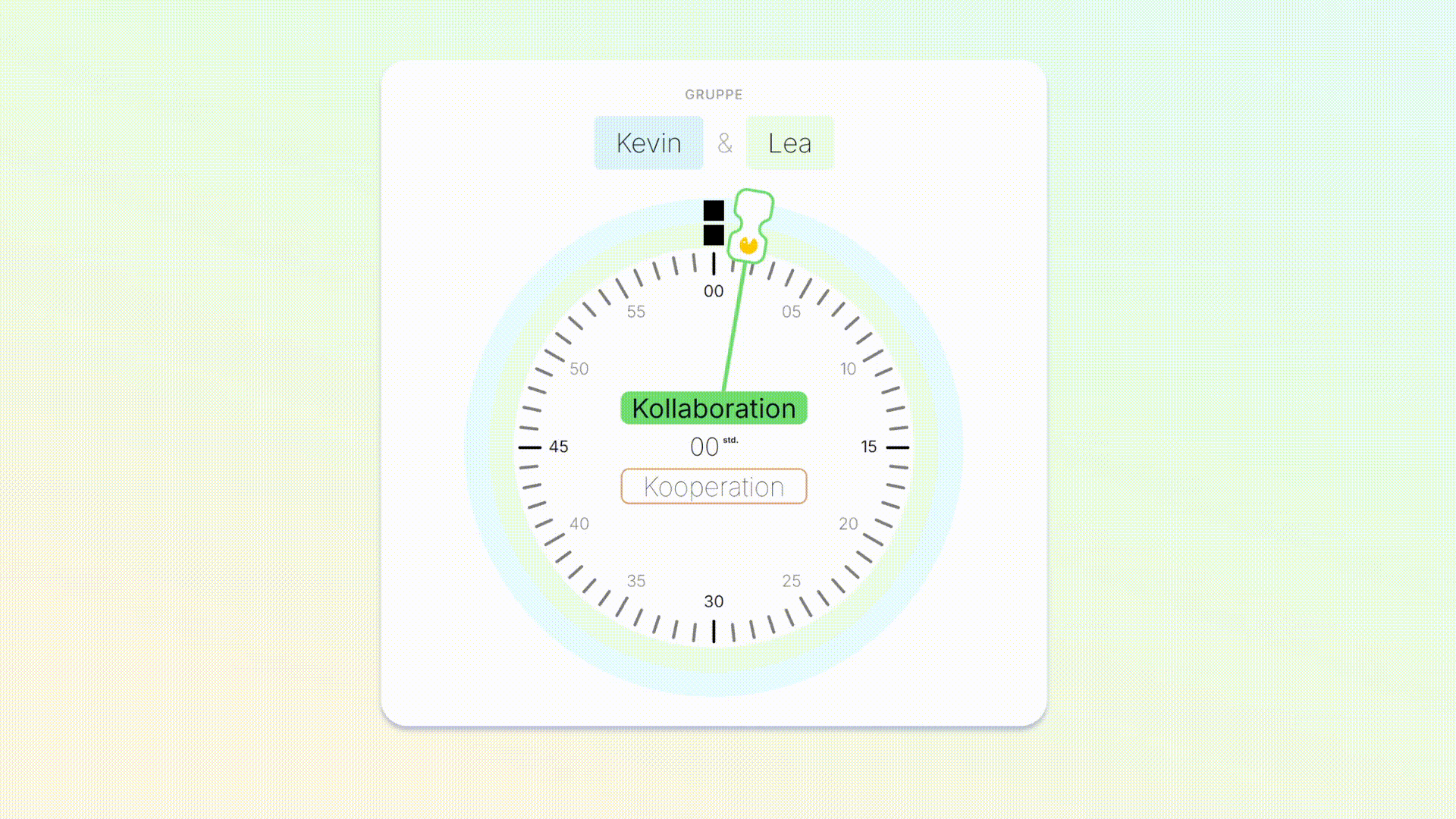Image resolution: width=1456 pixels, height=819 pixels.
Task: Click the GRUPPE heading
Action: click(714, 95)
